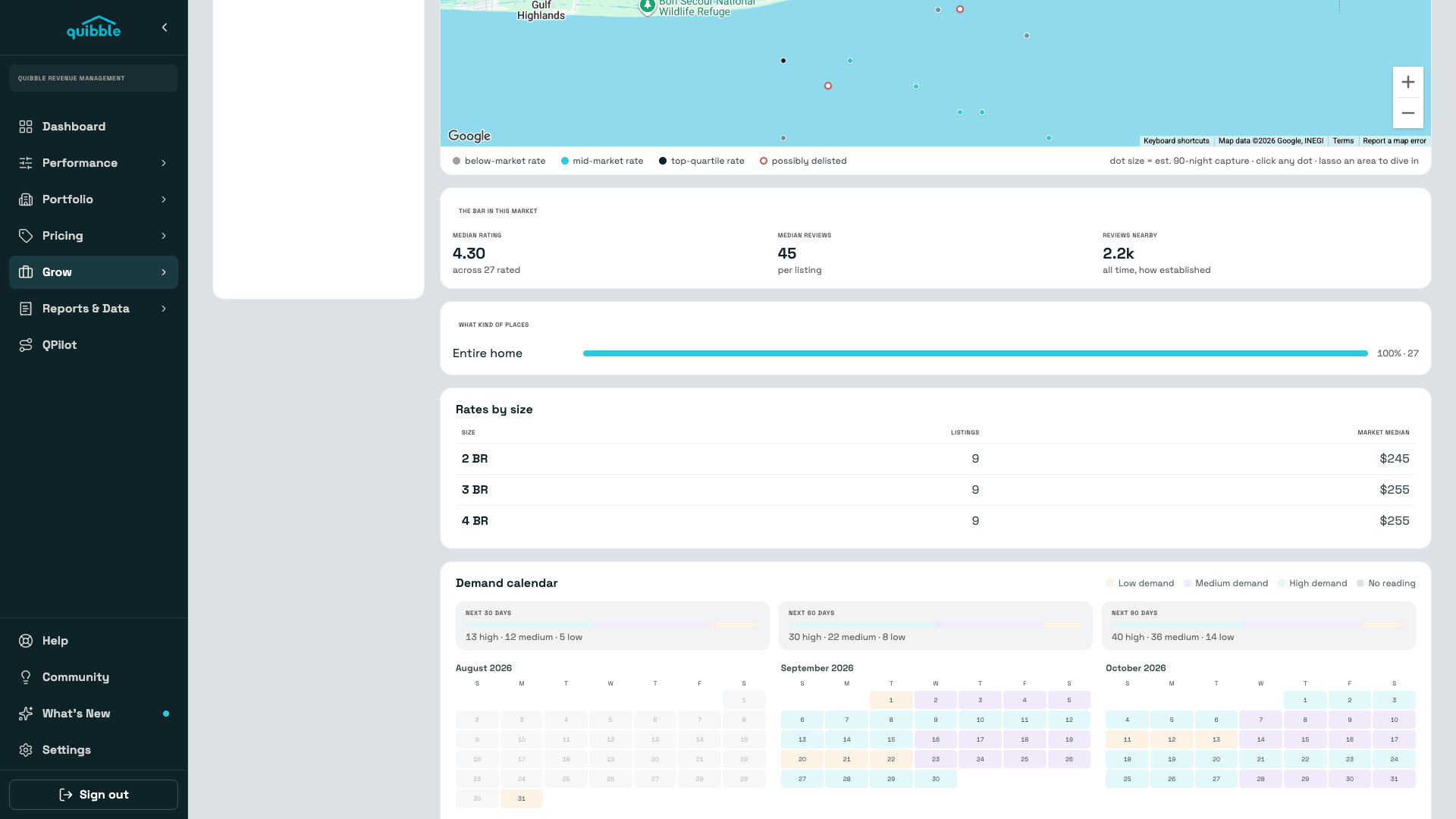The image size is (1456, 819).
Task: Click the Low demand legend swatch
Action: coord(1110,583)
